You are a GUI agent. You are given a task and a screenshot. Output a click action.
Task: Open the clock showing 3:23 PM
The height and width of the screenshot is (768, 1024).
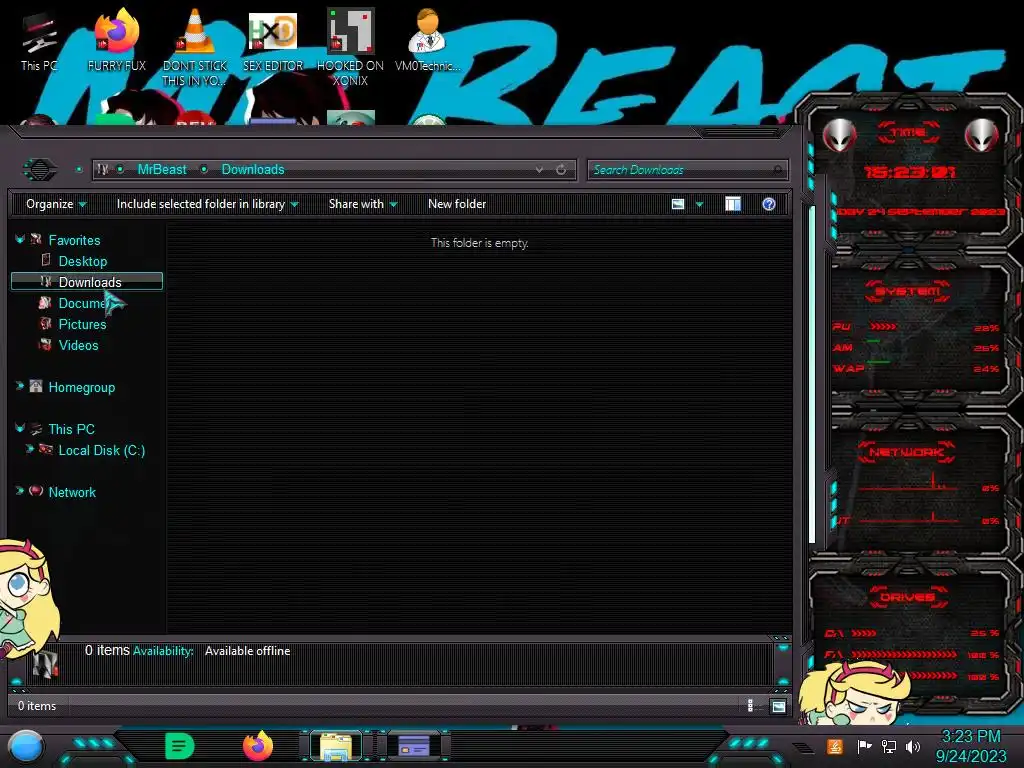971,746
